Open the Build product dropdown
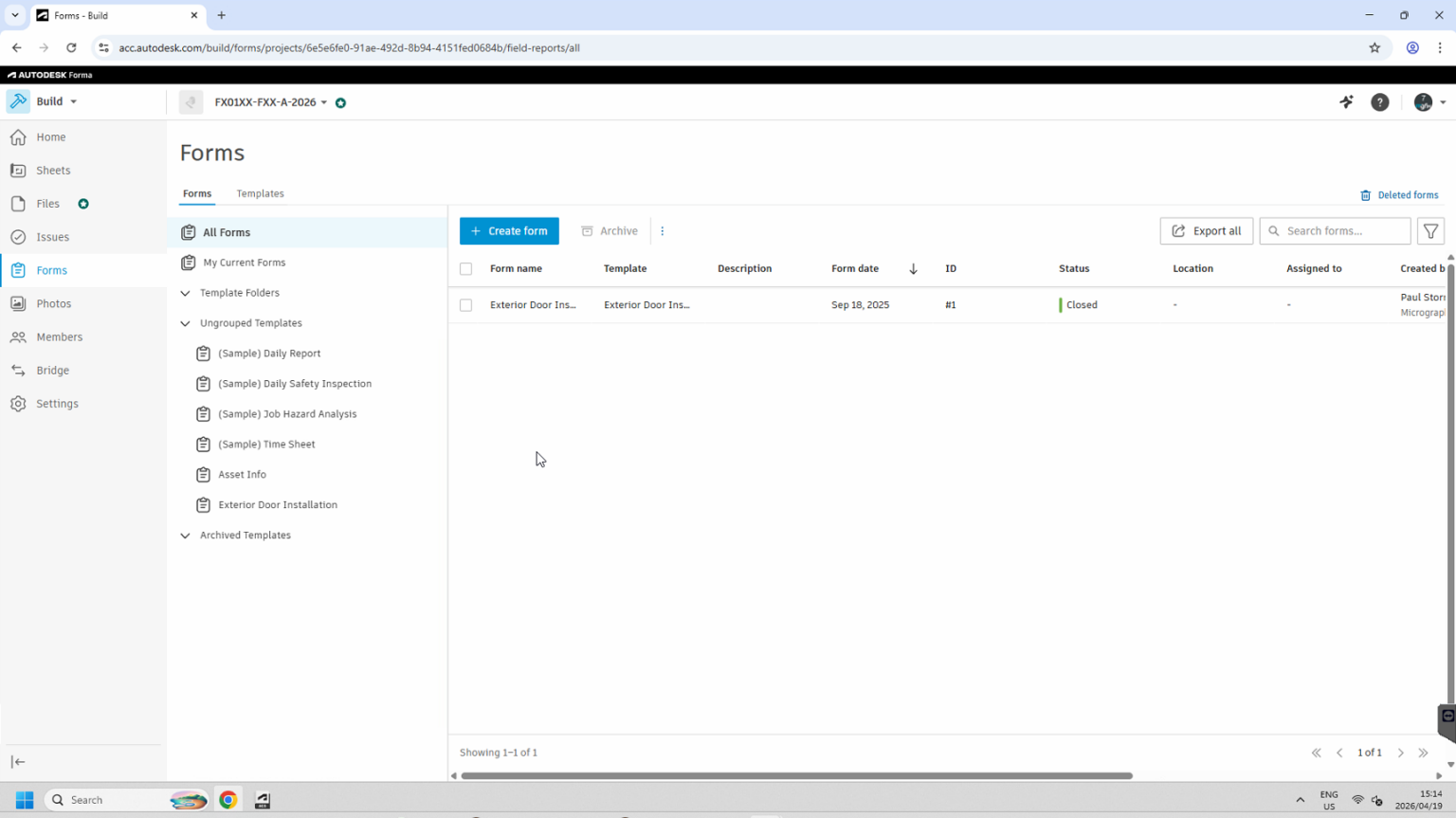 pyautogui.click(x=44, y=101)
